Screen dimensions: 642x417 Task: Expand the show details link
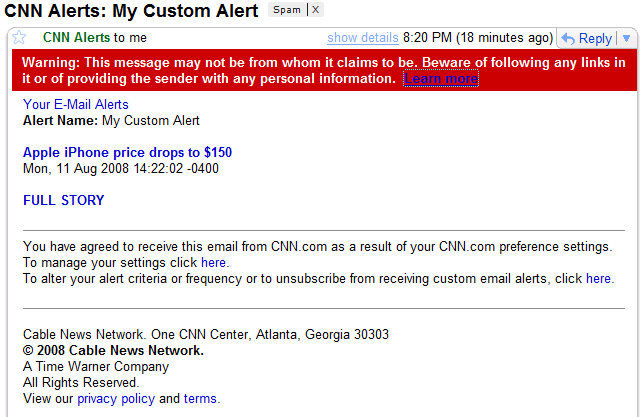(x=363, y=38)
